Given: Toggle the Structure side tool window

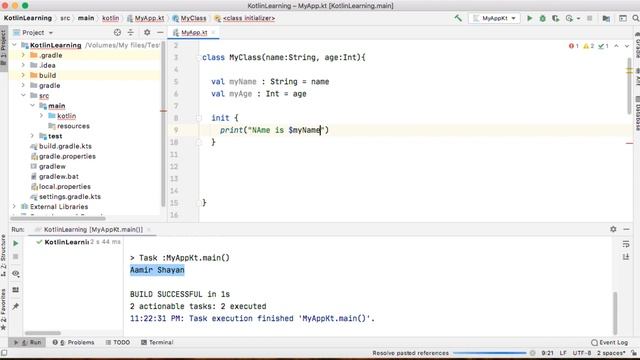Looking at the screenshot, I should [x=3, y=257].
